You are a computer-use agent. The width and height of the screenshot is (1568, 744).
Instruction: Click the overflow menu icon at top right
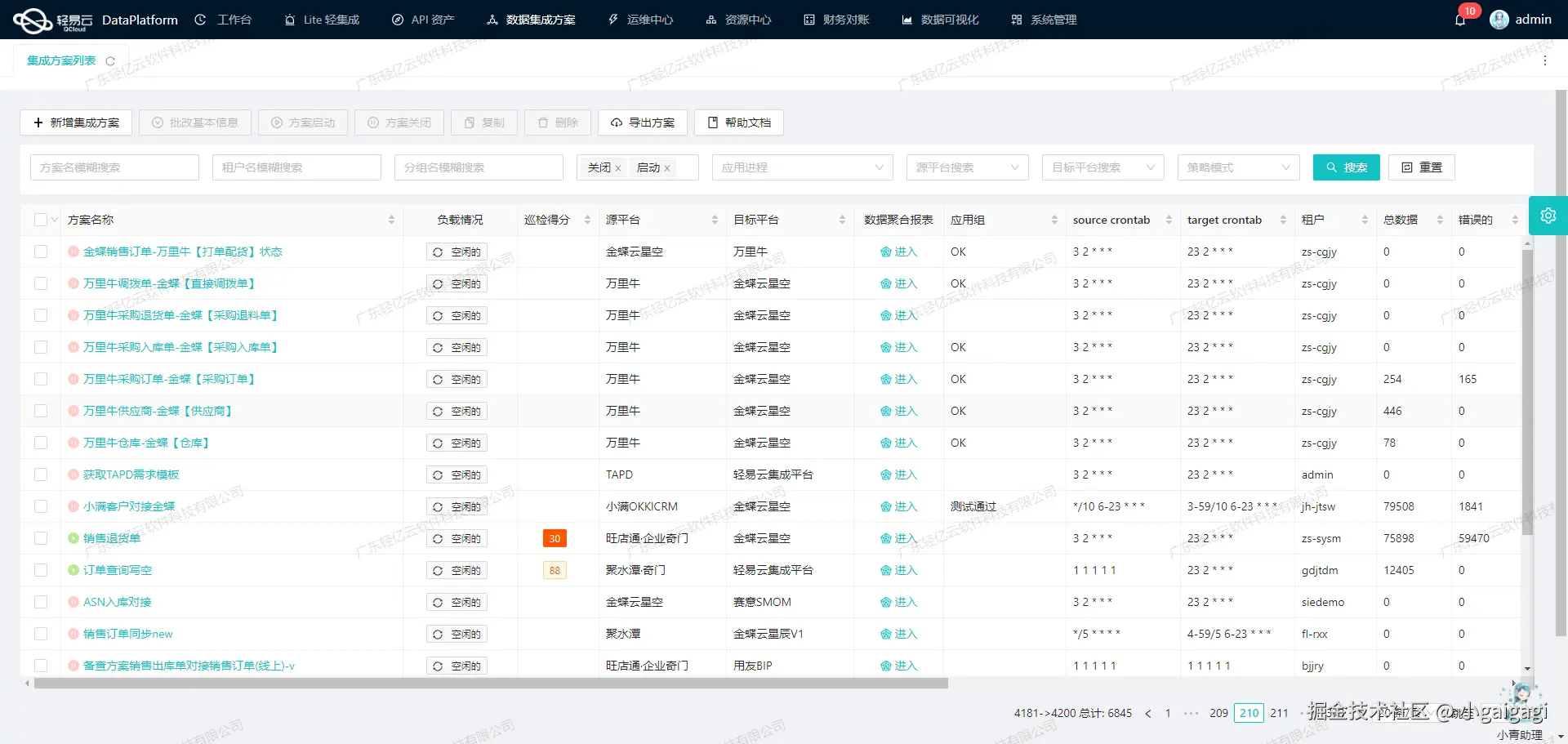pyautogui.click(x=1545, y=60)
